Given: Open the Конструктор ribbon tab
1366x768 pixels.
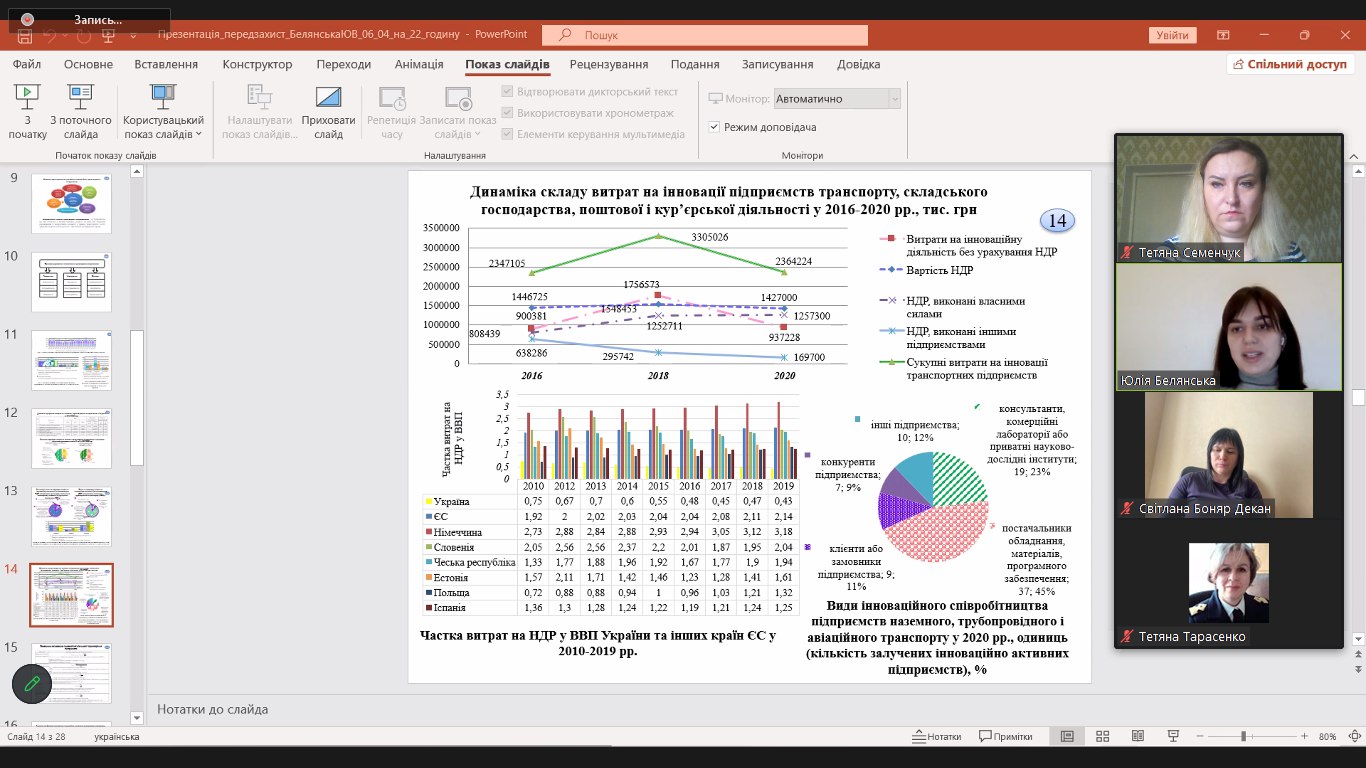Looking at the screenshot, I should click(x=257, y=64).
